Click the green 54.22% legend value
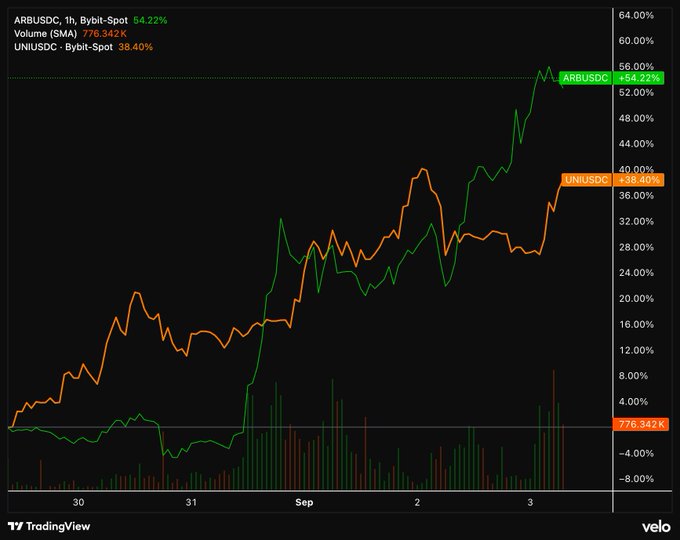 pyautogui.click(x=150, y=20)
